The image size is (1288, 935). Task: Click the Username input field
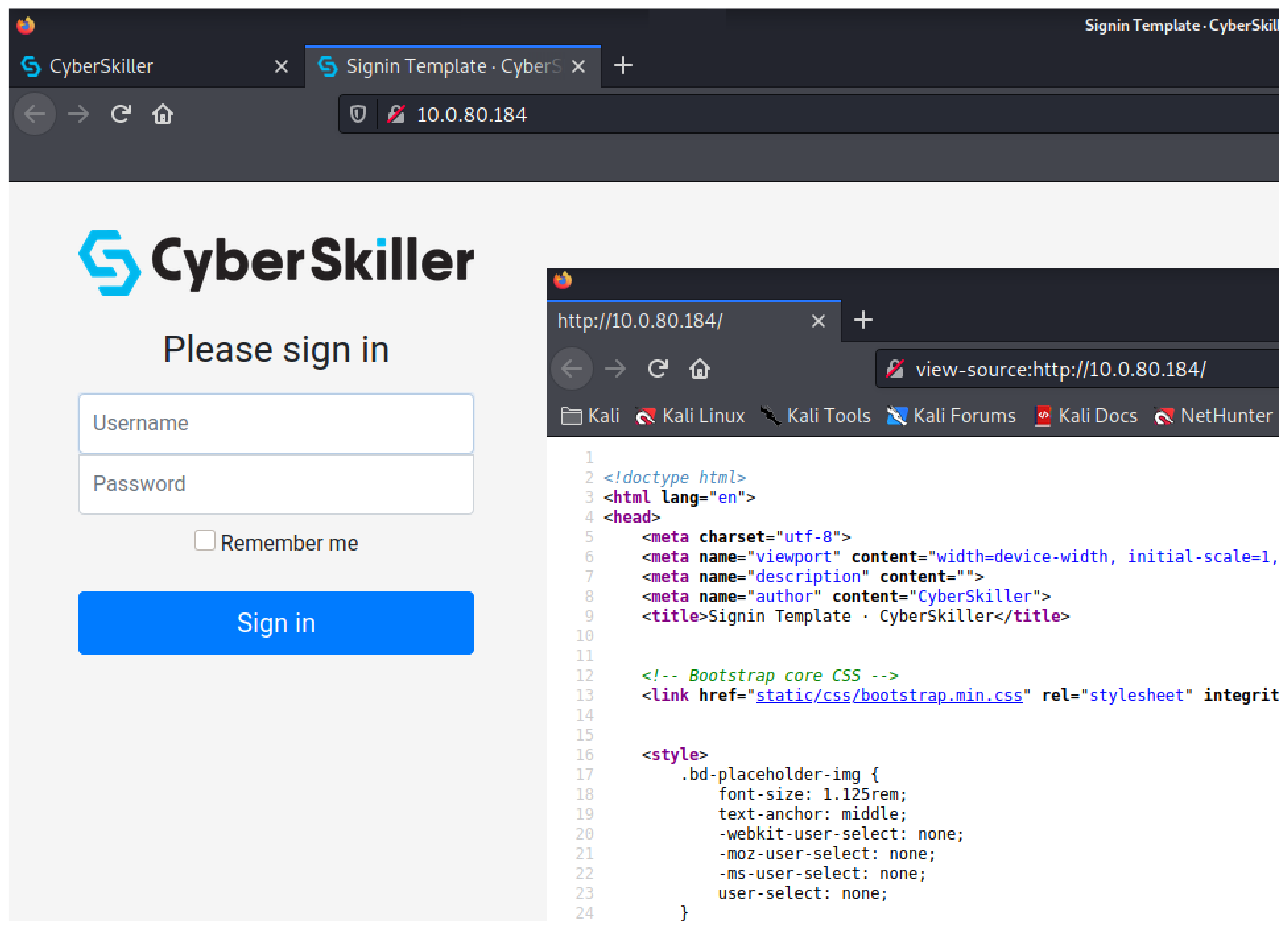pos(276,423)
